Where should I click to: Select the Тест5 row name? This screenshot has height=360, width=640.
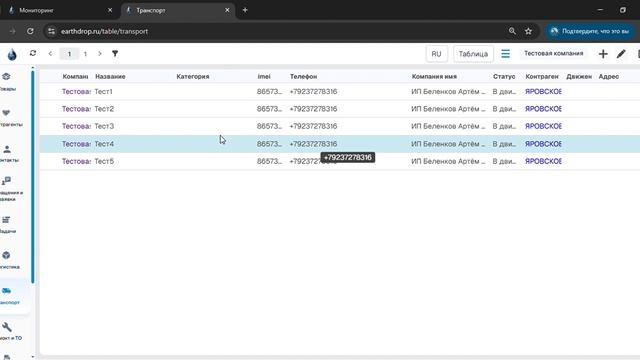point(104,161)
